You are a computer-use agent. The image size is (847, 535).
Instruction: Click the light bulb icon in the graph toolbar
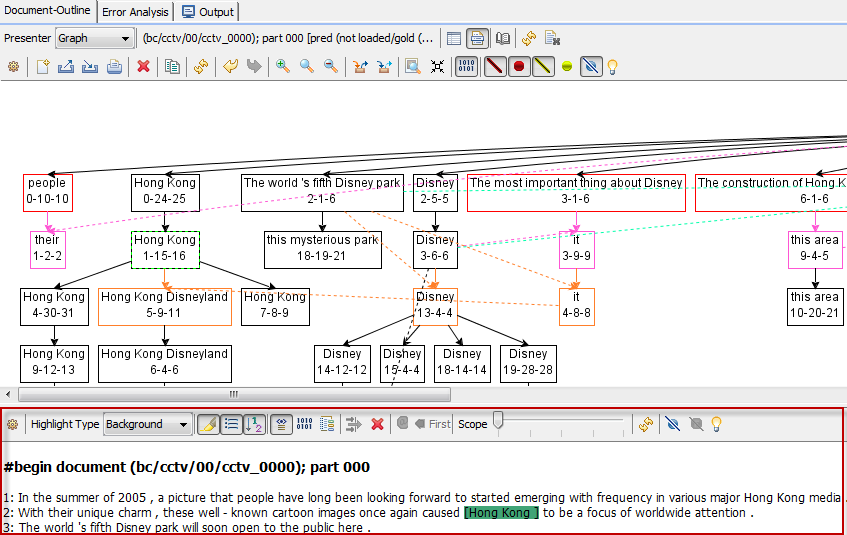(612, 66)
